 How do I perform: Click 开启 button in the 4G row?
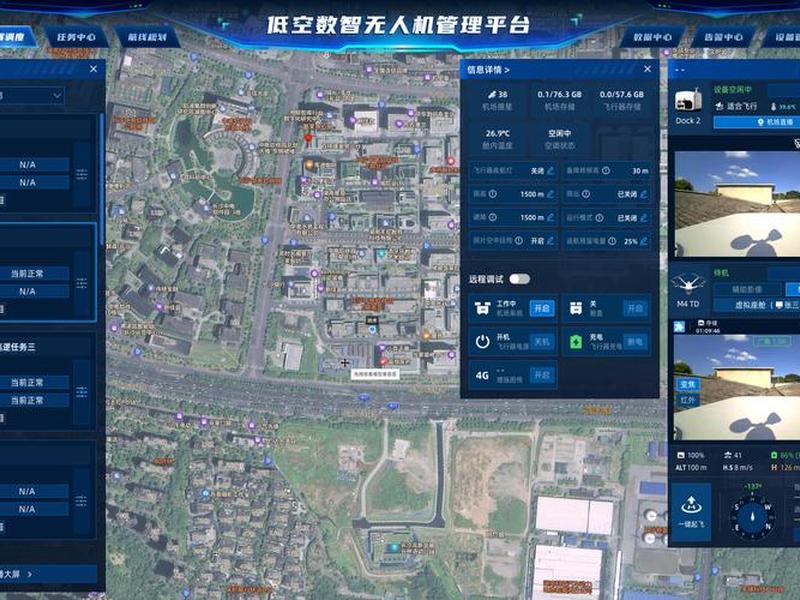pos(542,375)
